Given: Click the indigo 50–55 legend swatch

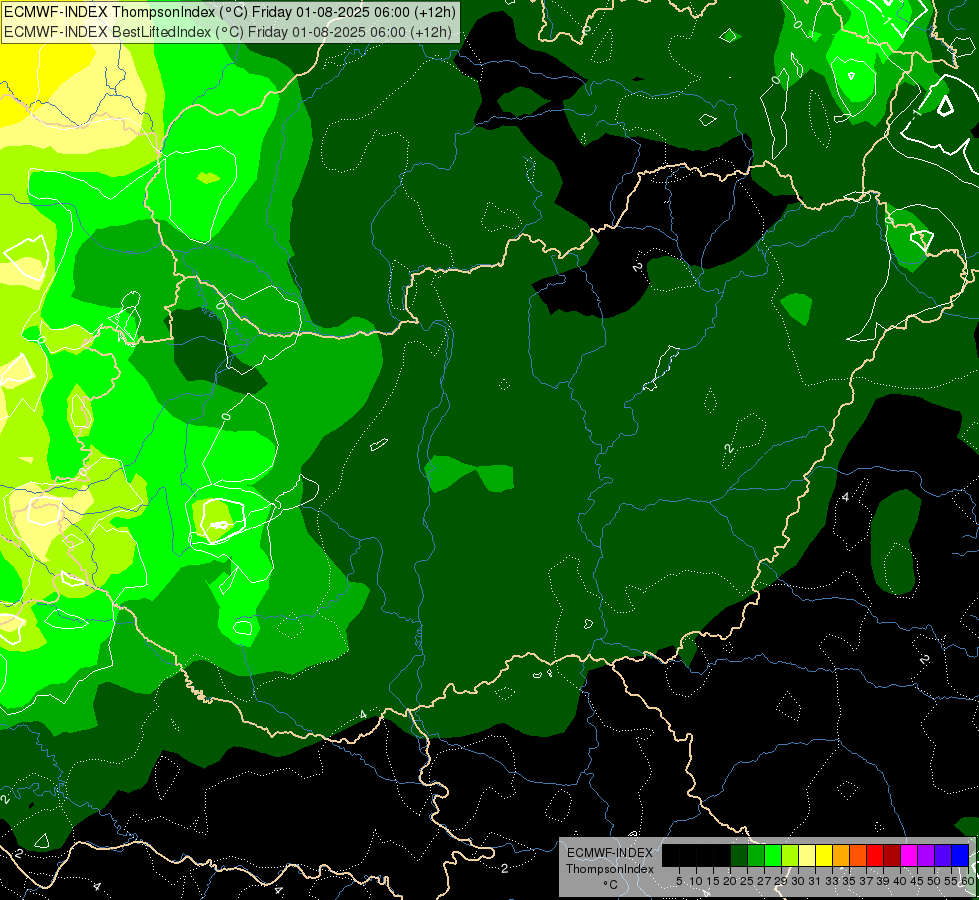Looking at the screenshot, I should pyautogui.click(x=943, y=855).
